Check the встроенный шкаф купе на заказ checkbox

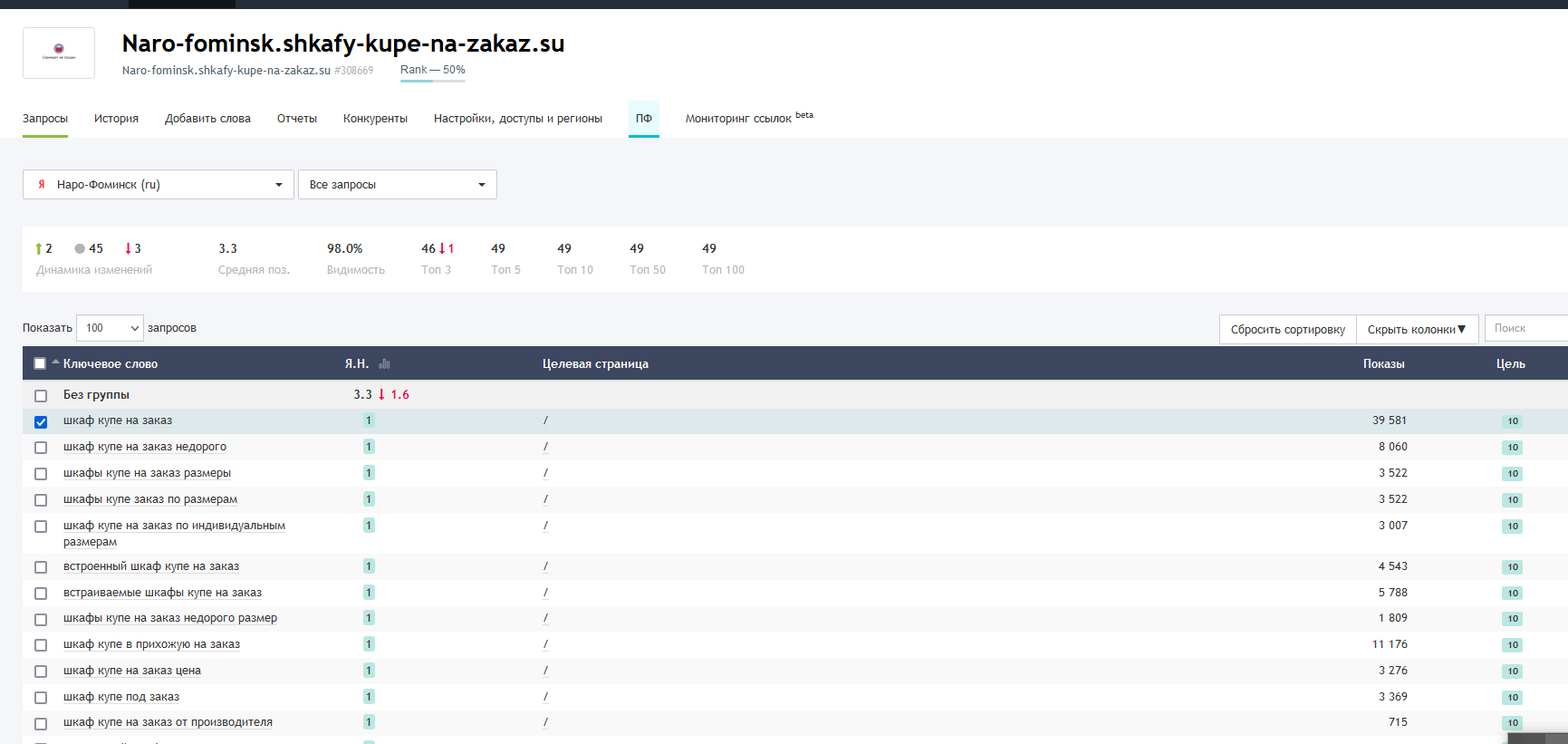pos(41,567)
